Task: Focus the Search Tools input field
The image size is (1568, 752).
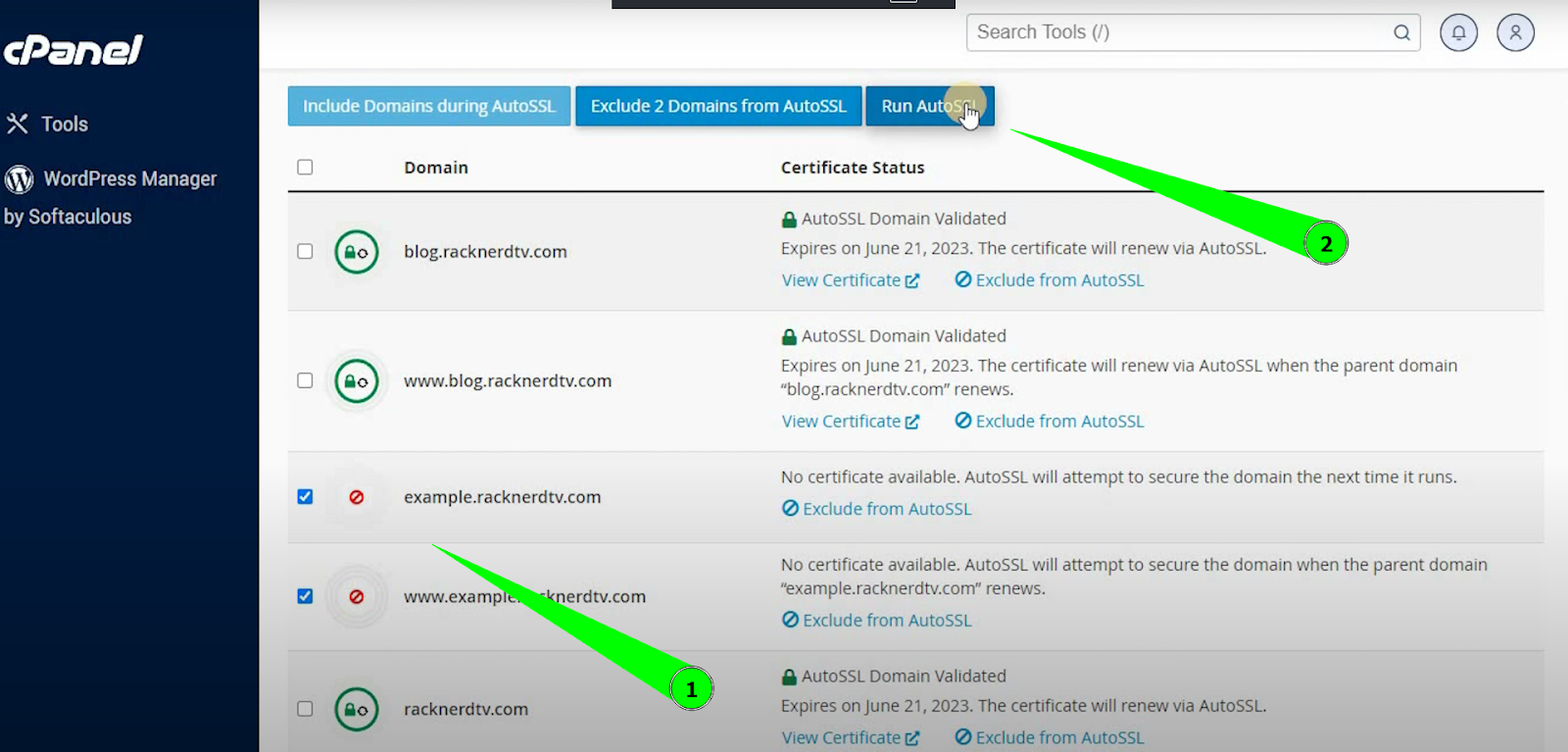Action: click(1193, 32)
